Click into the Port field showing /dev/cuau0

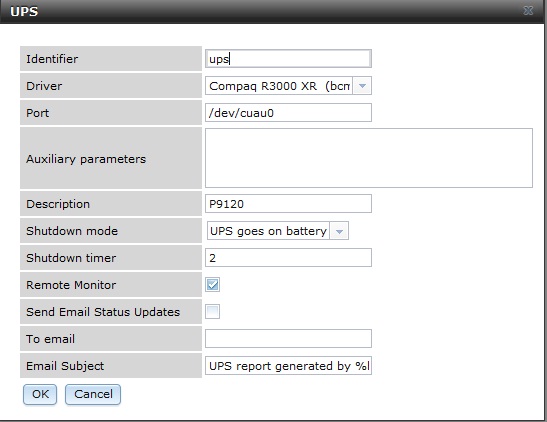(x=288, y=113)
